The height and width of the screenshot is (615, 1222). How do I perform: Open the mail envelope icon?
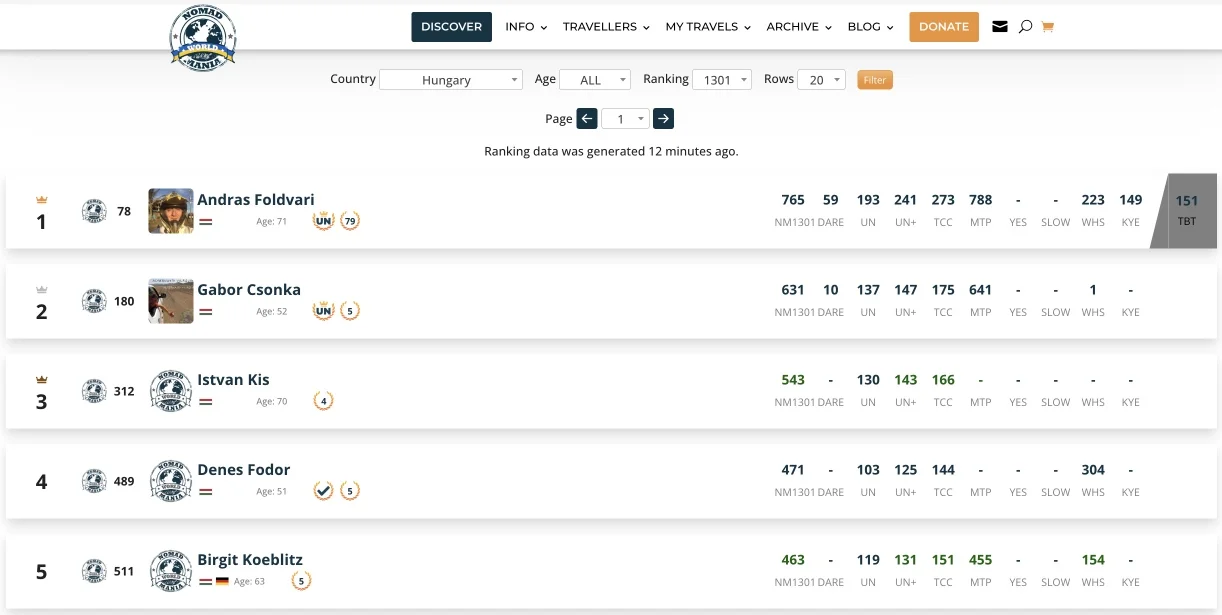click(x=999, y=27)
